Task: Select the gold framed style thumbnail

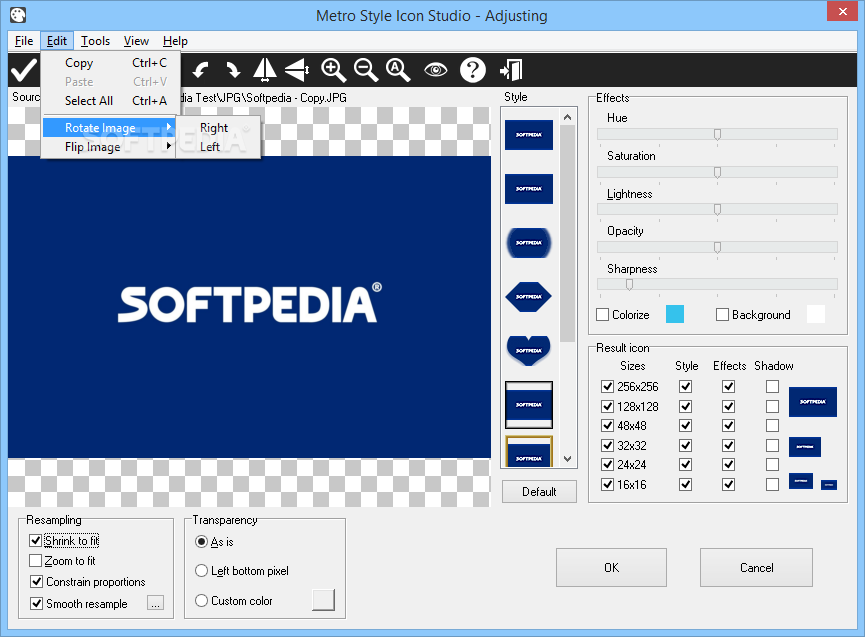Action: click(528, 452)
